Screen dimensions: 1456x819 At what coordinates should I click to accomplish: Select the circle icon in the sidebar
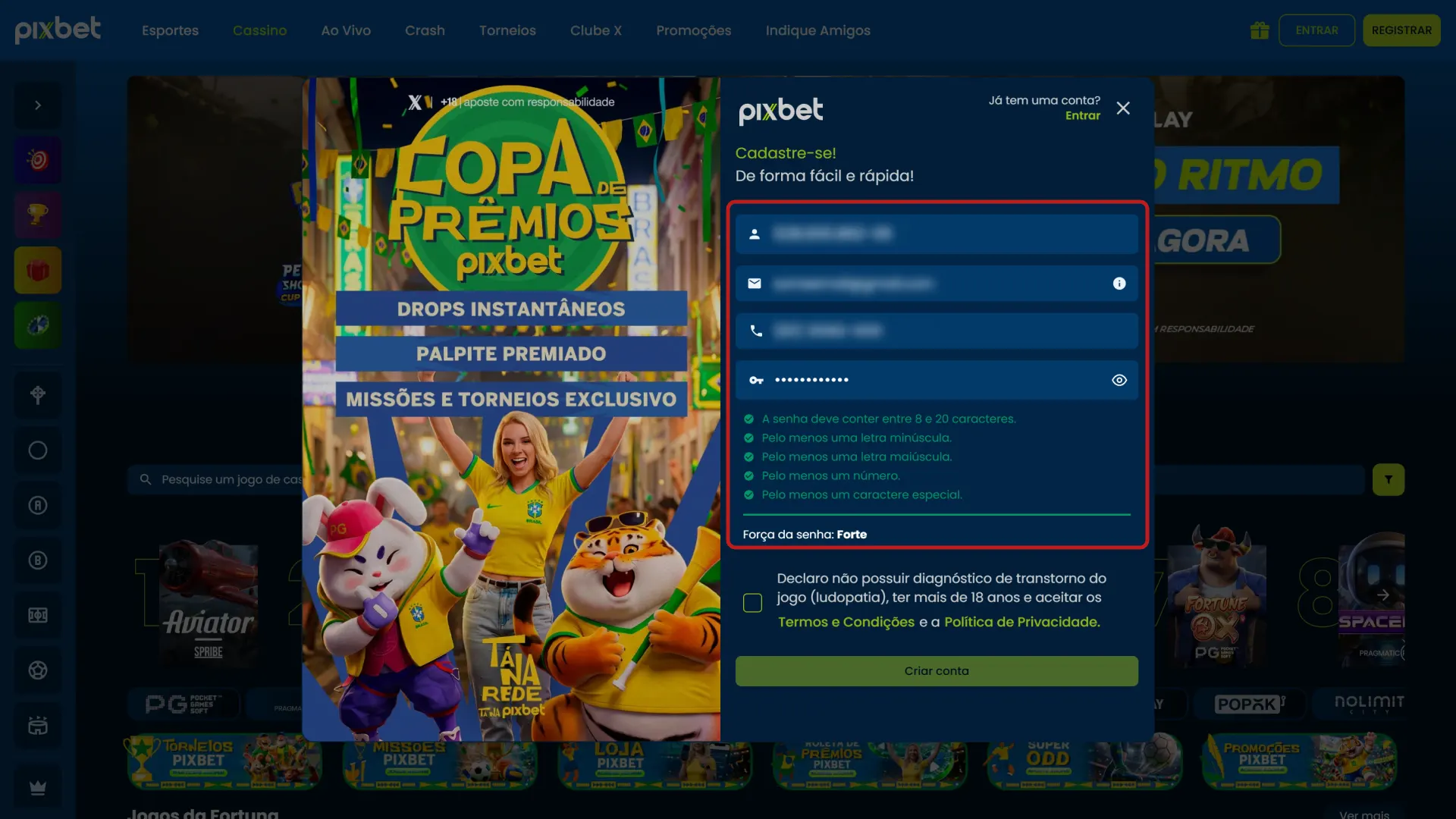[38, 450]
